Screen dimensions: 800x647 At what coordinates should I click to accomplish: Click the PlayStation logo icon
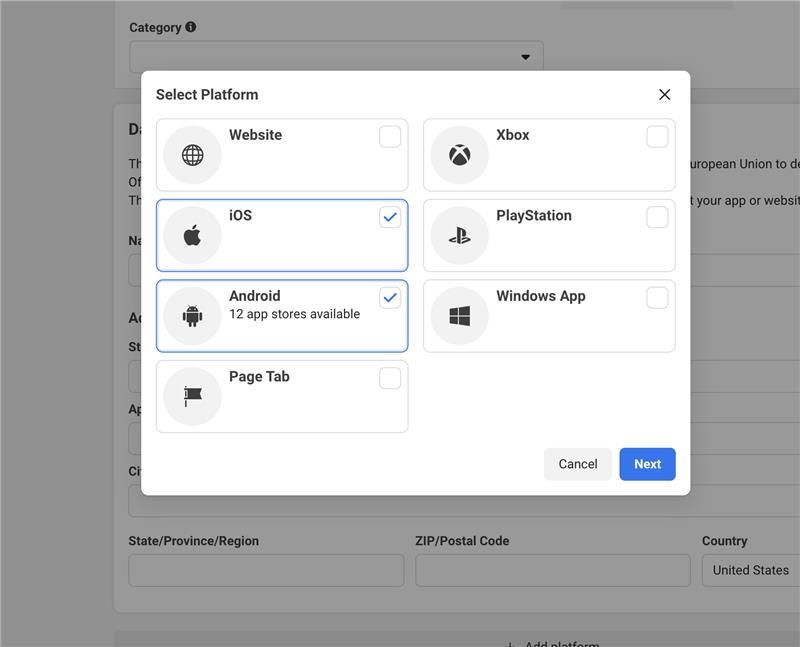[460, 235]
